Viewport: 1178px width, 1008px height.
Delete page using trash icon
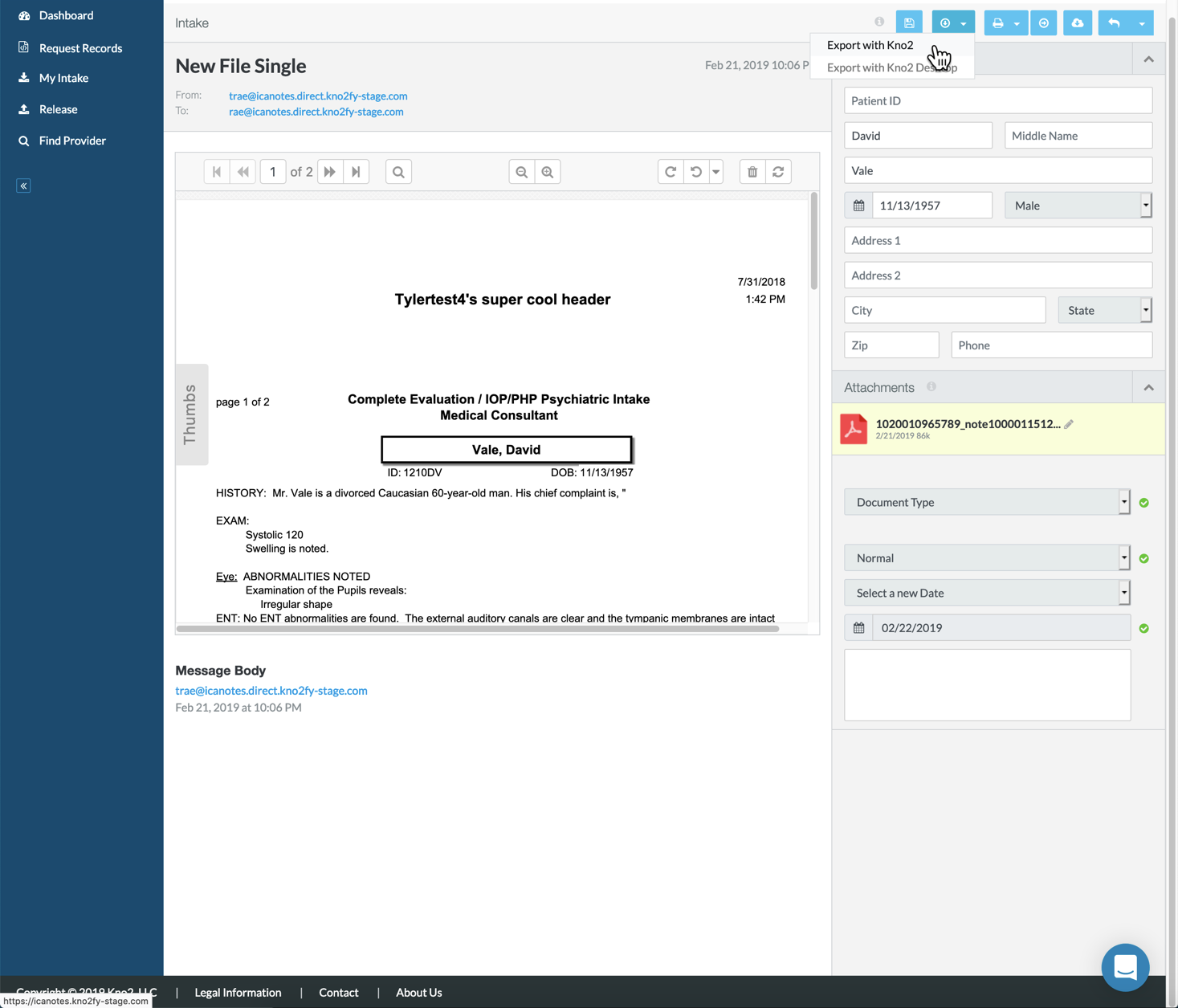click(752, 172)
